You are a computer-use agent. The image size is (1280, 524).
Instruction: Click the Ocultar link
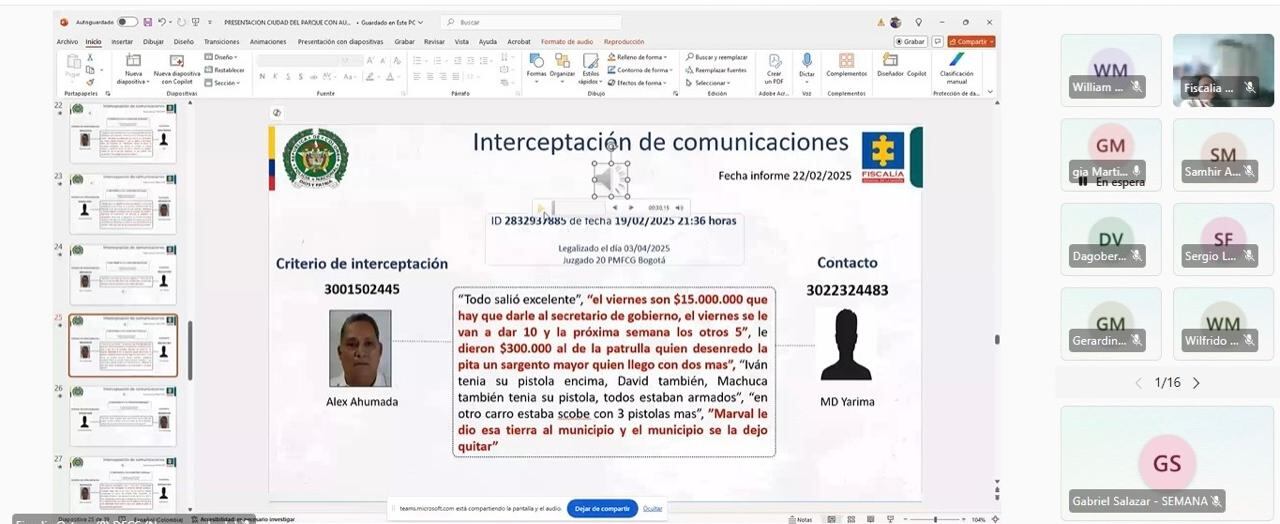coord(652,508)
